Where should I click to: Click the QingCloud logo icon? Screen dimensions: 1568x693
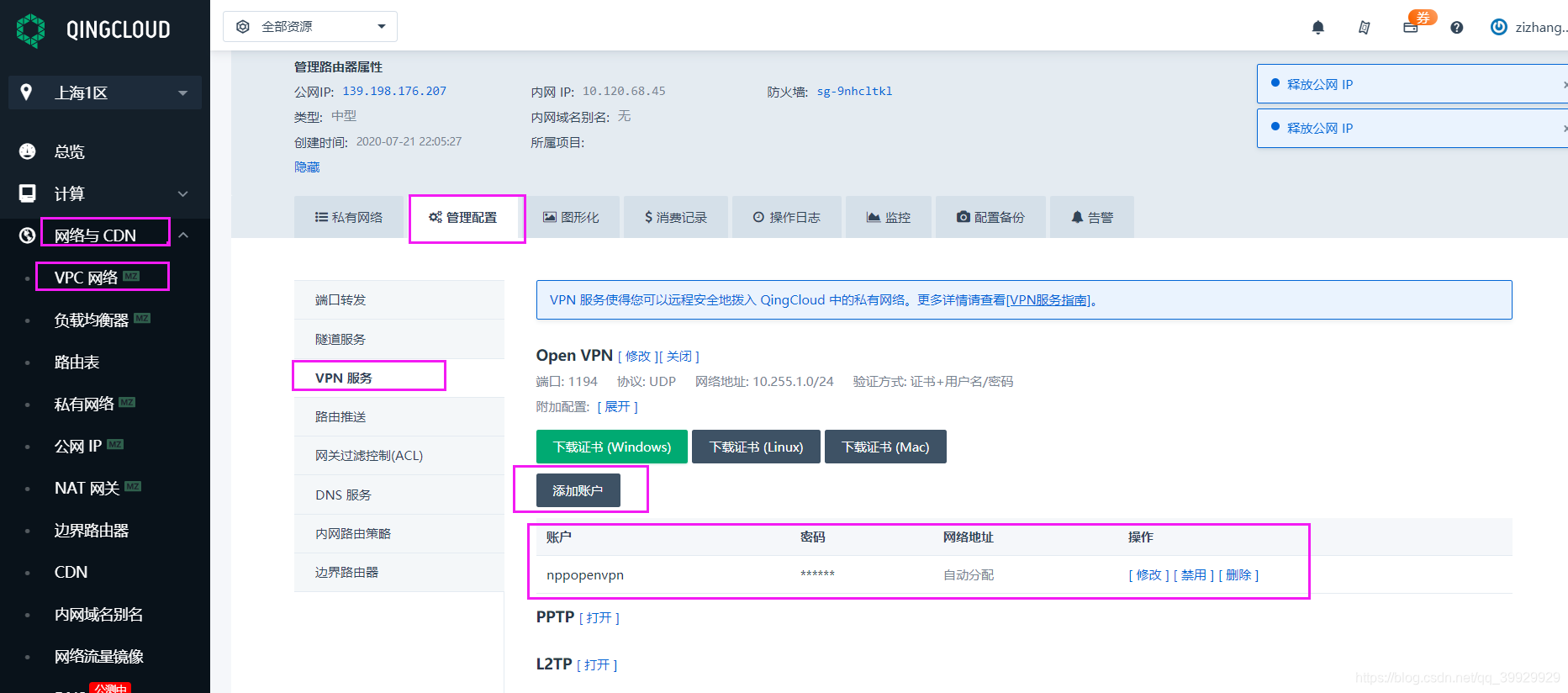(31, 30)
